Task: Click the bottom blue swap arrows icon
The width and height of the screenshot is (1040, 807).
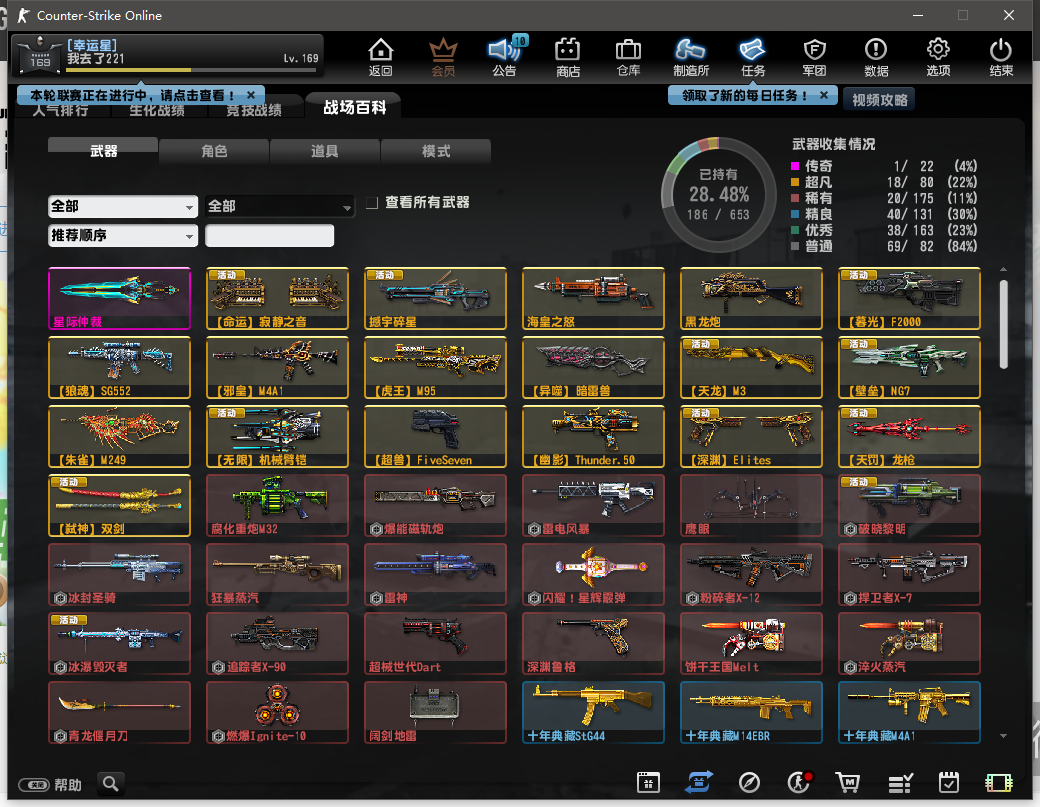Action: point(698,782)
